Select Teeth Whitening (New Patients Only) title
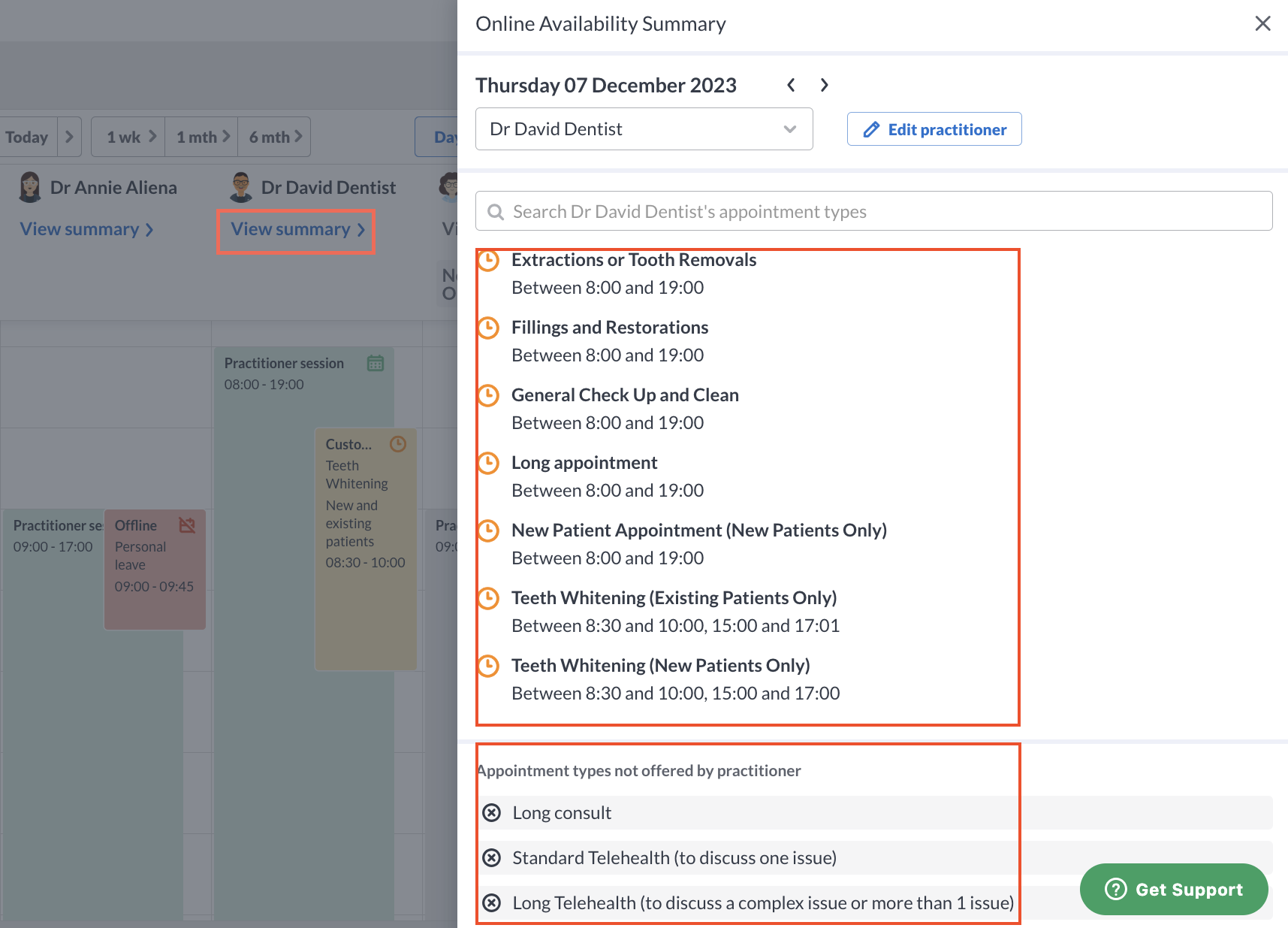Image resolution: width=1288 pixels, height=928 pixels. tap(661, 666)
